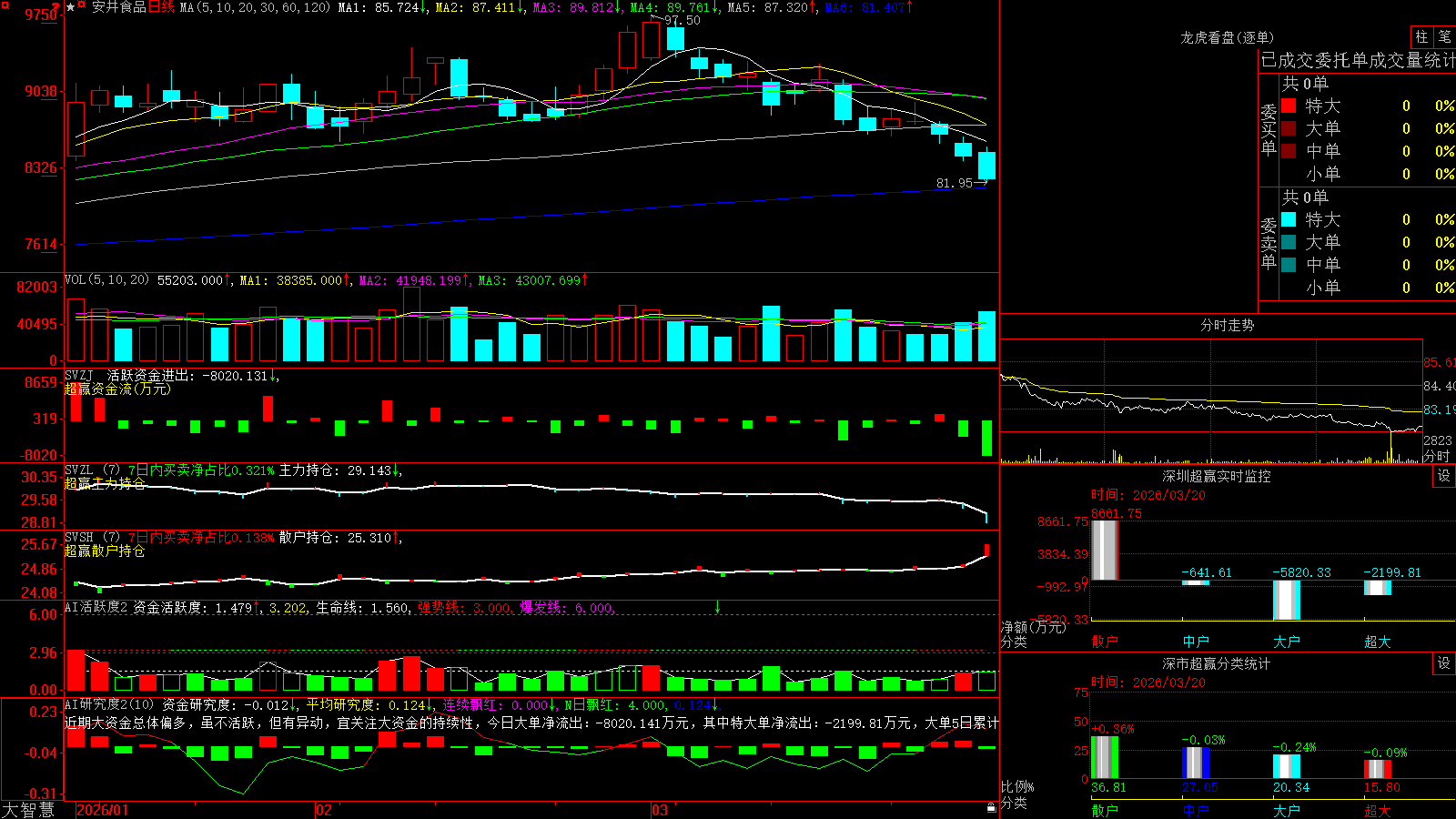Image resolution: width=1456 pixels, height=819 pixels.
Task: Click the 散户持仓: 25.310 readout
Action: [x=335, y=538]
